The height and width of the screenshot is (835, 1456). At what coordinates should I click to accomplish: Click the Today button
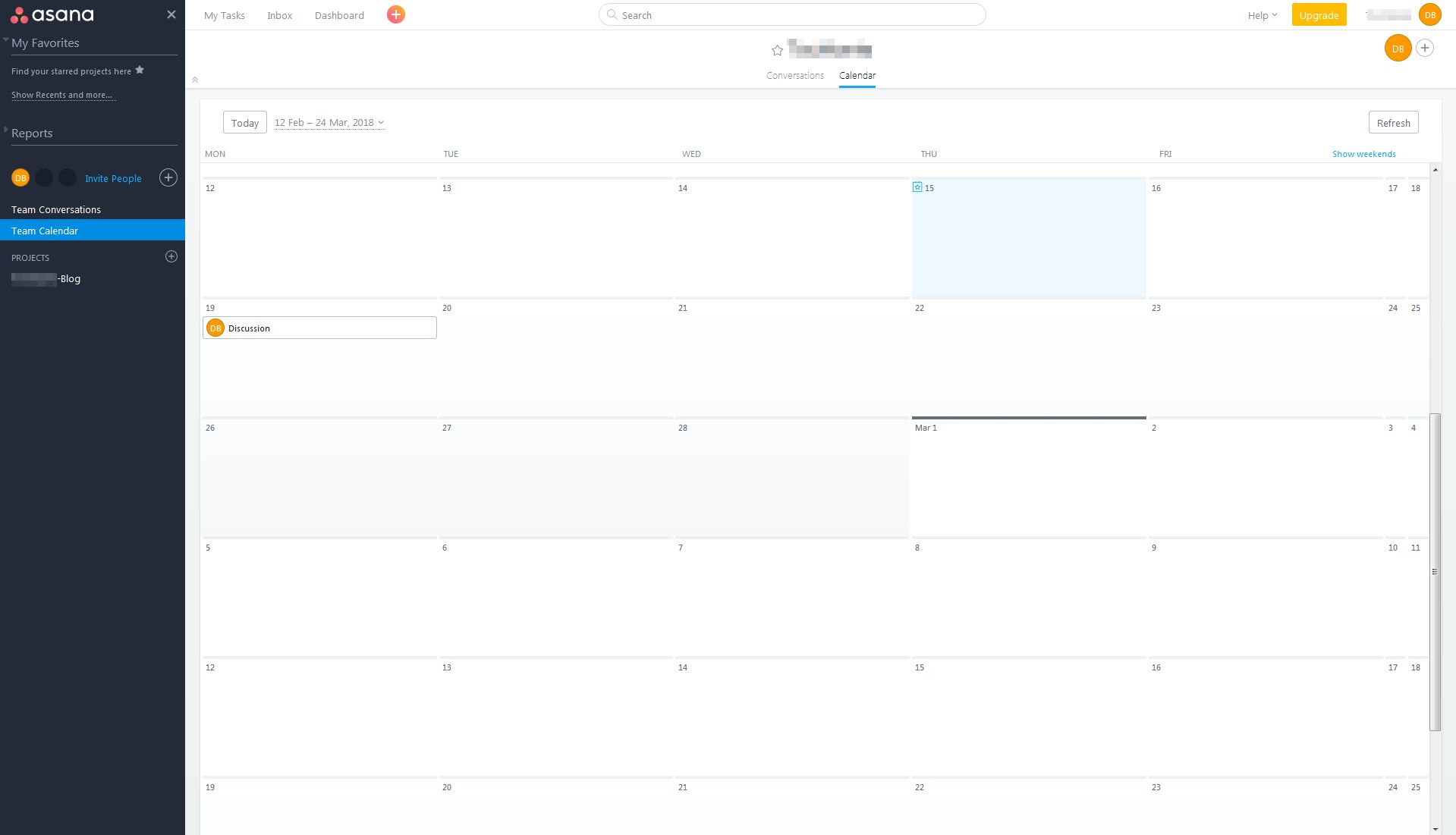245,122
